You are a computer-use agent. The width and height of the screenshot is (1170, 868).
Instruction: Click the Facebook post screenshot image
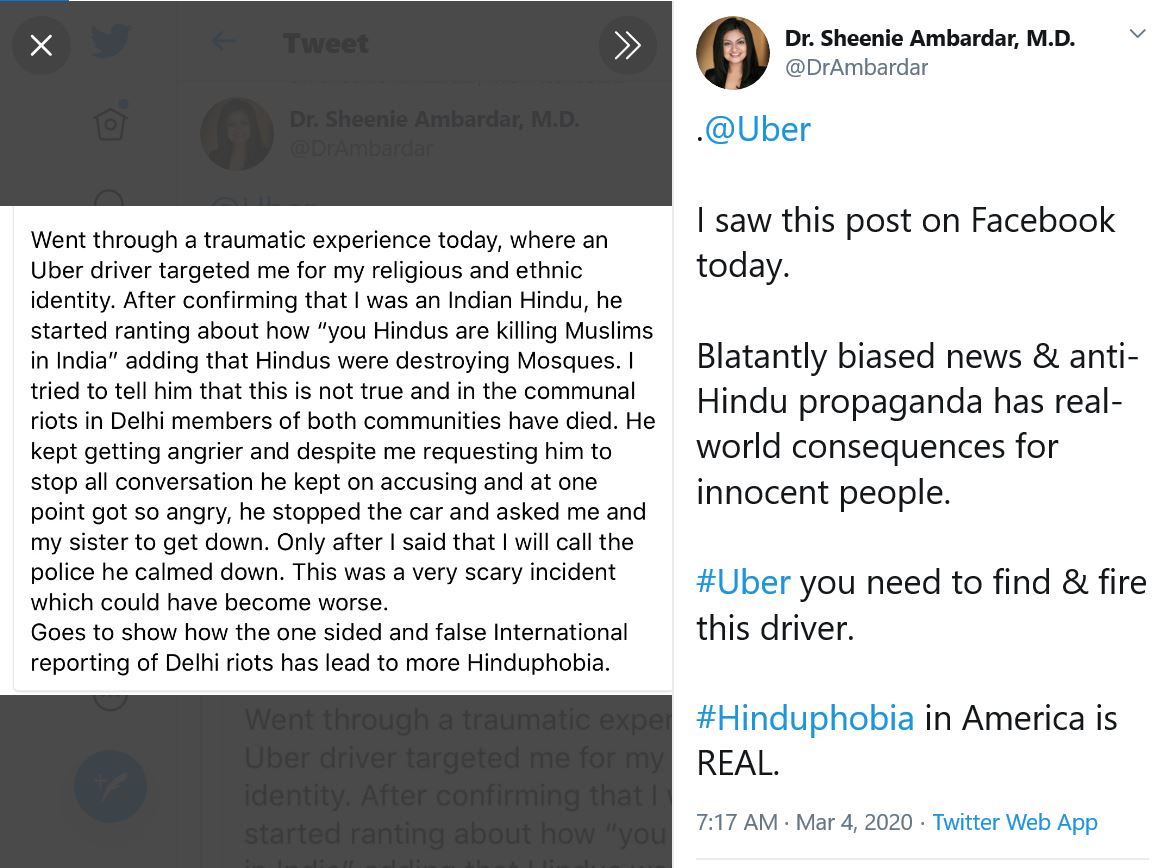(342, 450)
